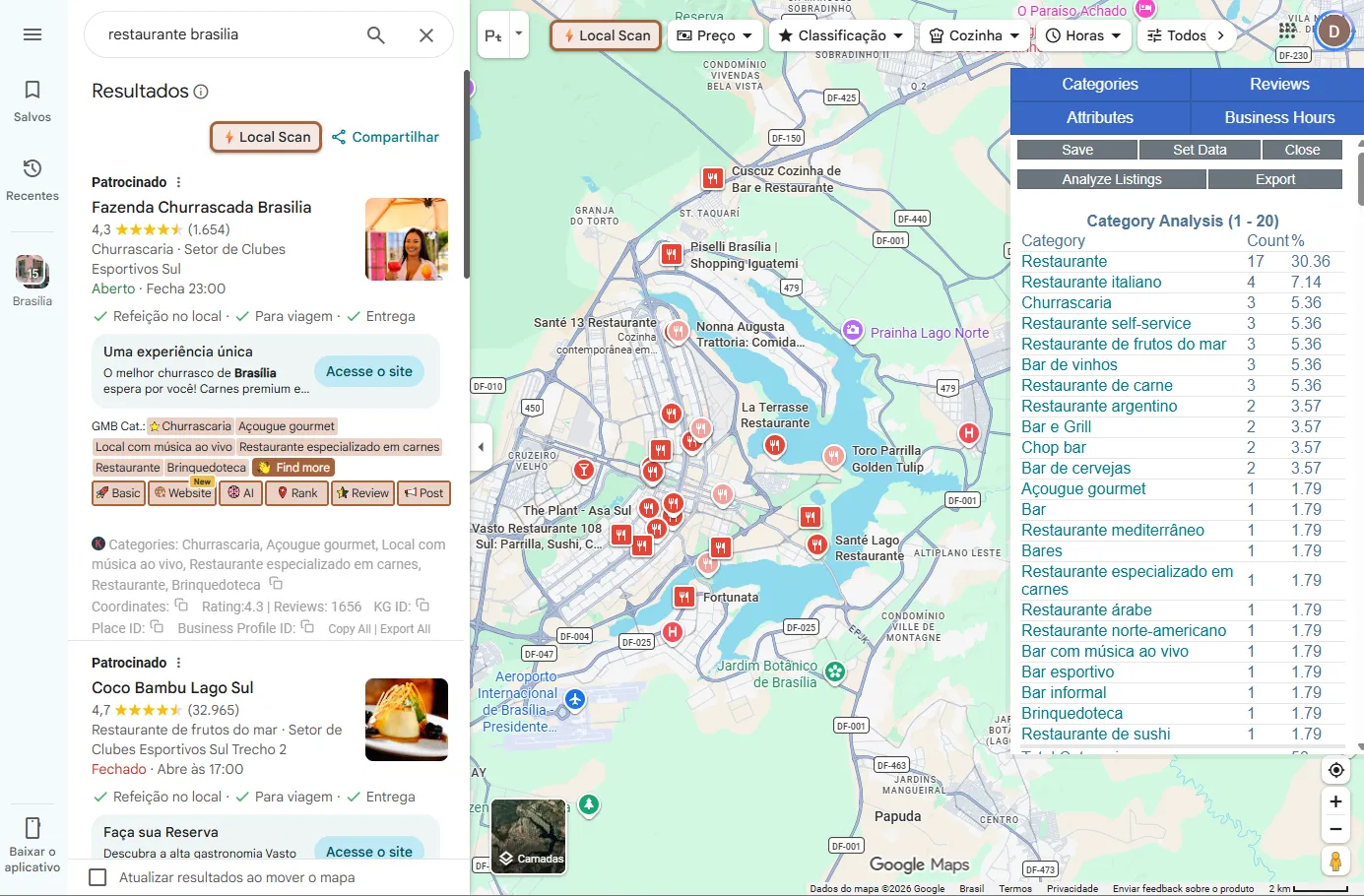Viewport: 1364px width, 896px height.
Task: Collapse the side panel arrow
Action: 481,447
